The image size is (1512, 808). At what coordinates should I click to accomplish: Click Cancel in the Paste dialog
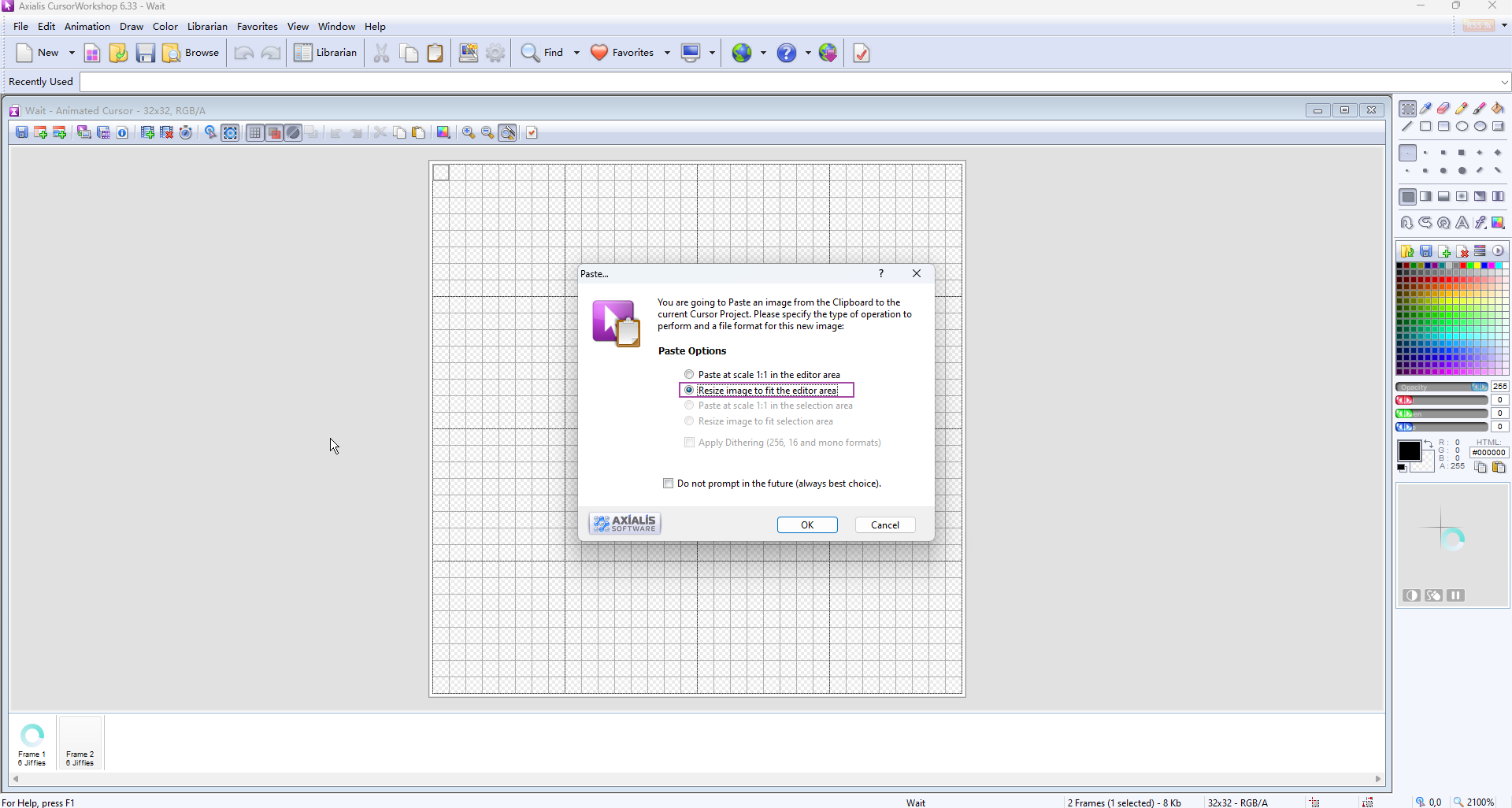[884, 525]
